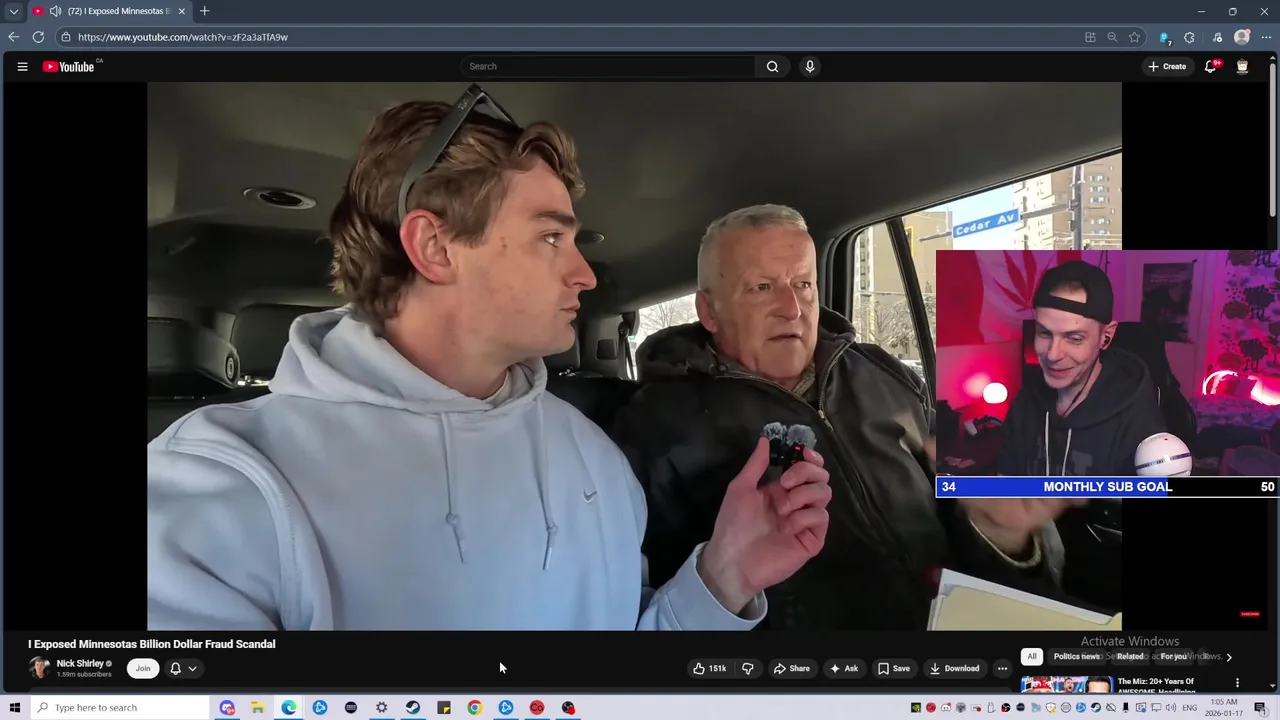Click the Create button
Image resolution: width=1280 pixels, height=720 pixels.
tap(1167, 67)
